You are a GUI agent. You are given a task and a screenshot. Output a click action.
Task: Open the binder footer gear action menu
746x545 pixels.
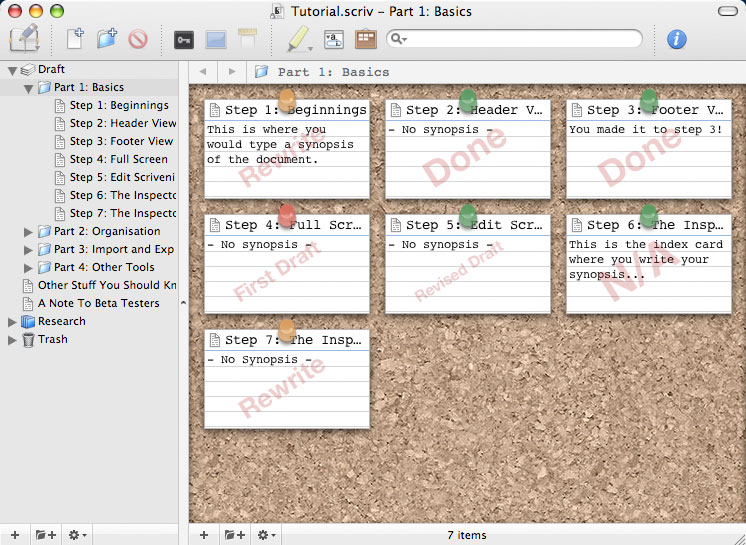(76, 535)
